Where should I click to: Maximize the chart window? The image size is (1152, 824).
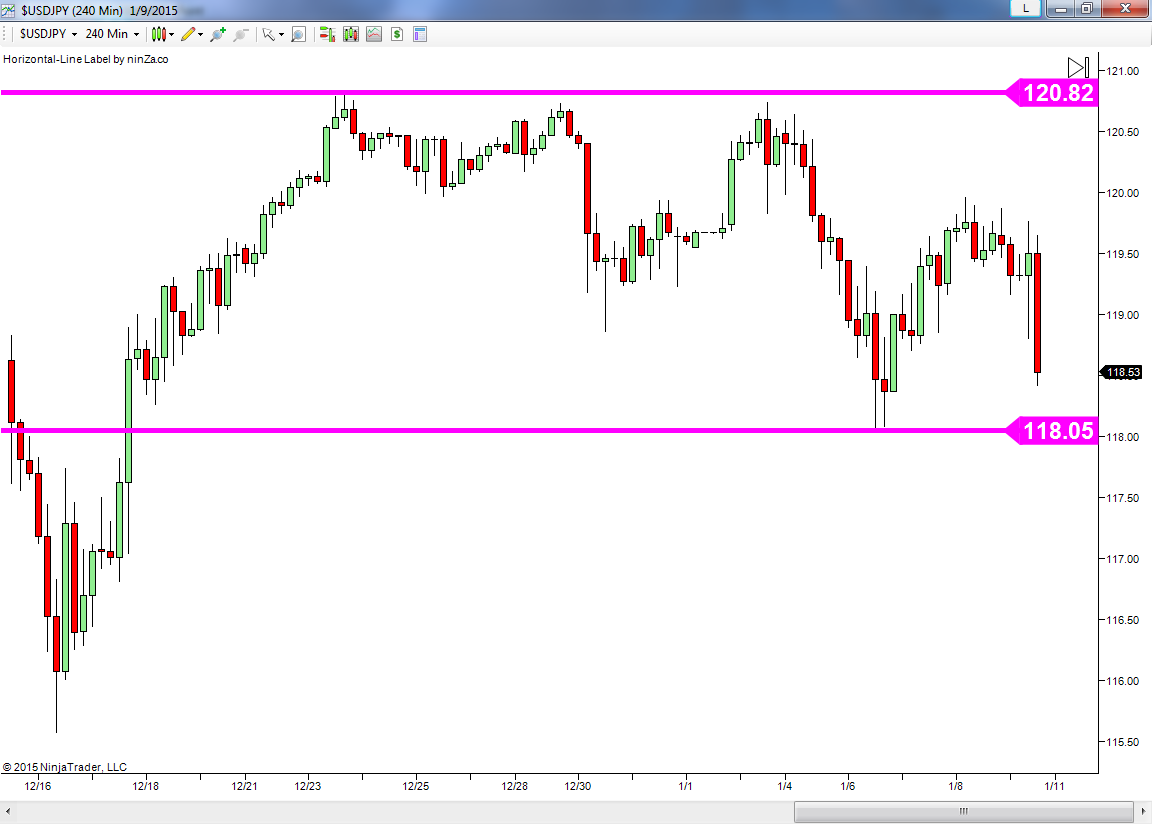1087,9
